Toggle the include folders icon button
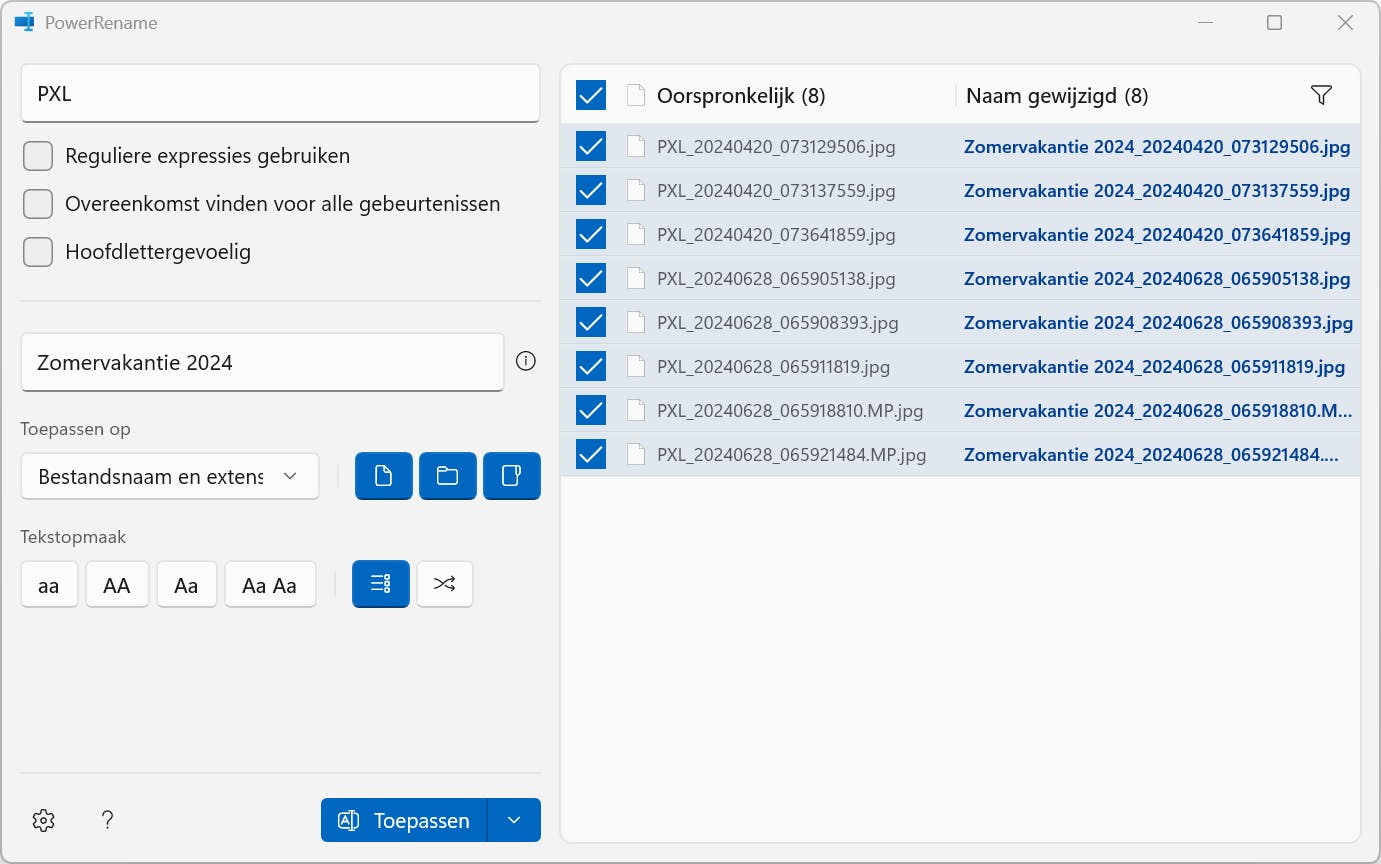This screenshot has width=1381, height=864. 448,476
